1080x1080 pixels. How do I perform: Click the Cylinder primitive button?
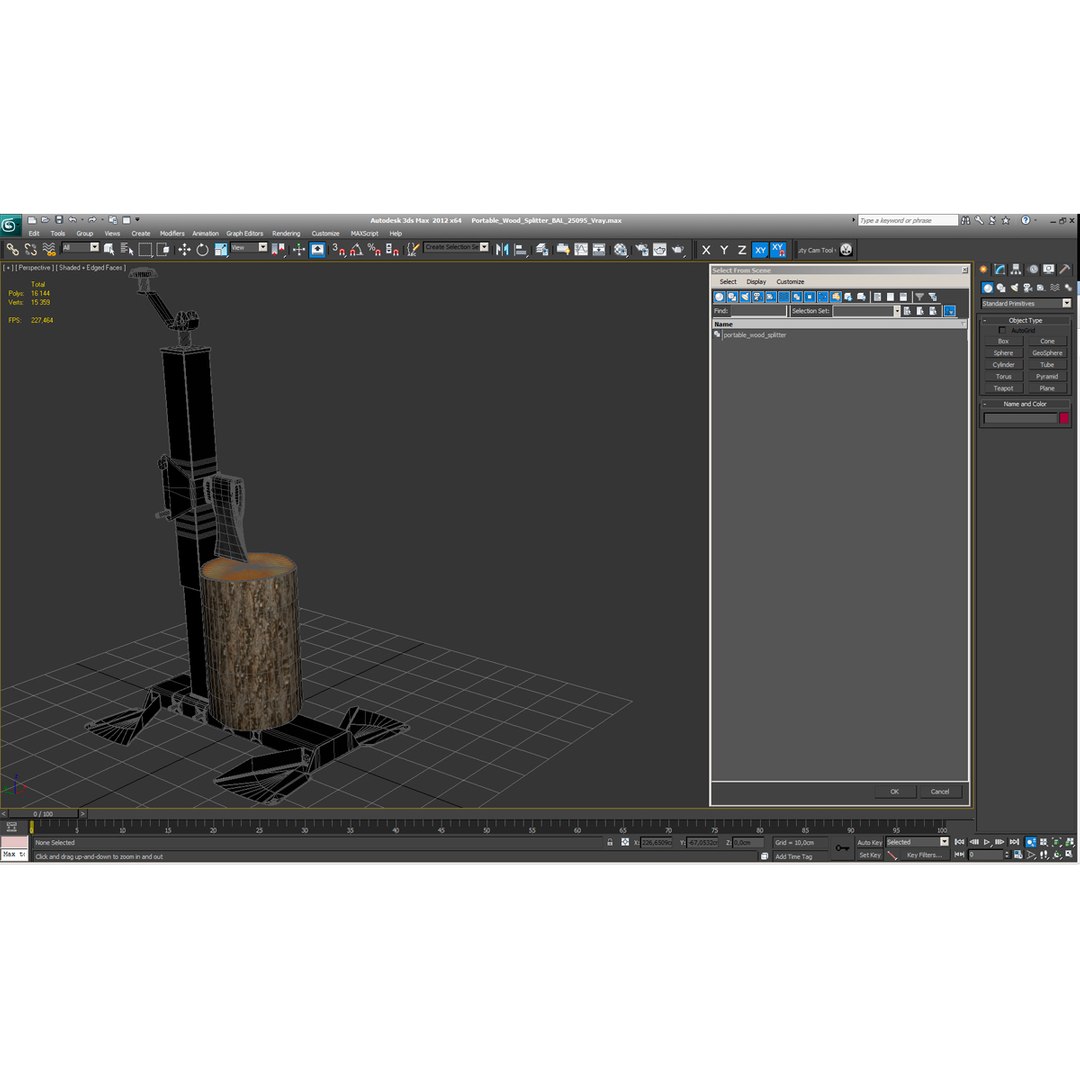[x=1003, y=364]
